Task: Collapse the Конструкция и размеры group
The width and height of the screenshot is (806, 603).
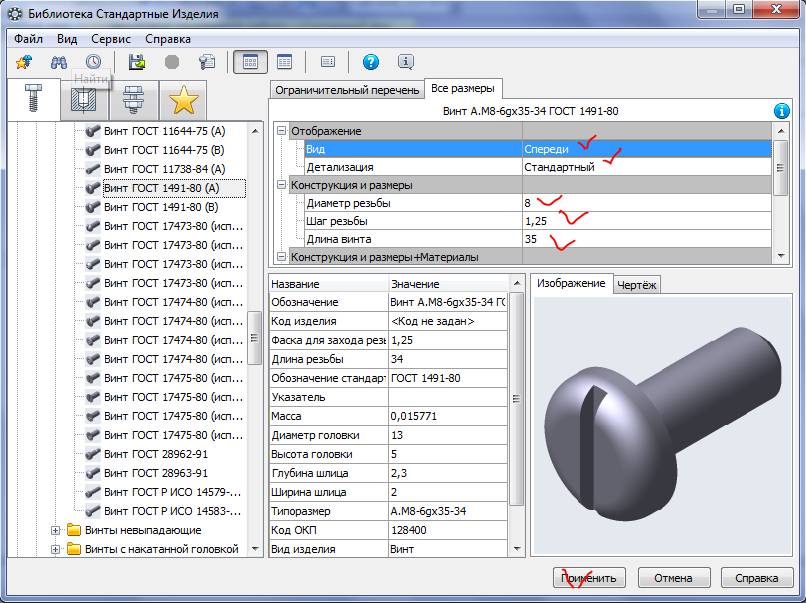Action: tap(281, 185)
